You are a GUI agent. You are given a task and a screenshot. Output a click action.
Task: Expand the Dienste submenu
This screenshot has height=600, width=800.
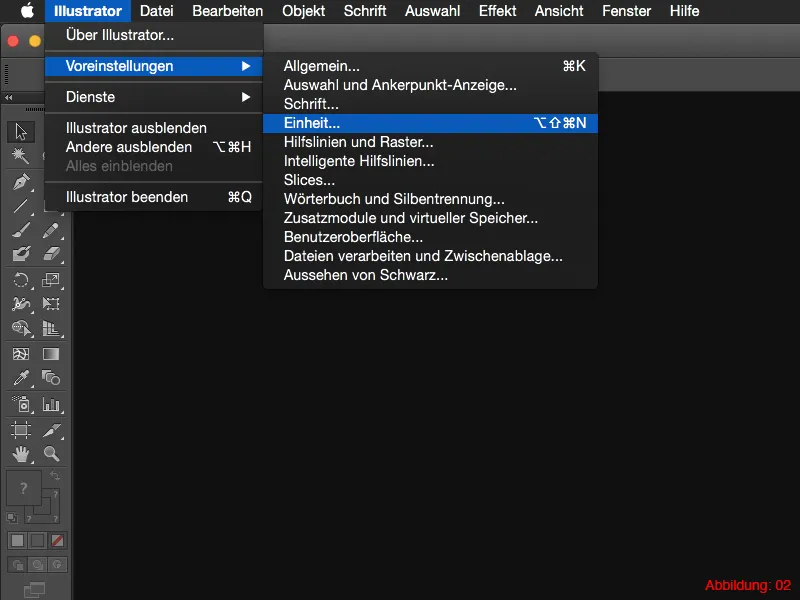point(154,97)
